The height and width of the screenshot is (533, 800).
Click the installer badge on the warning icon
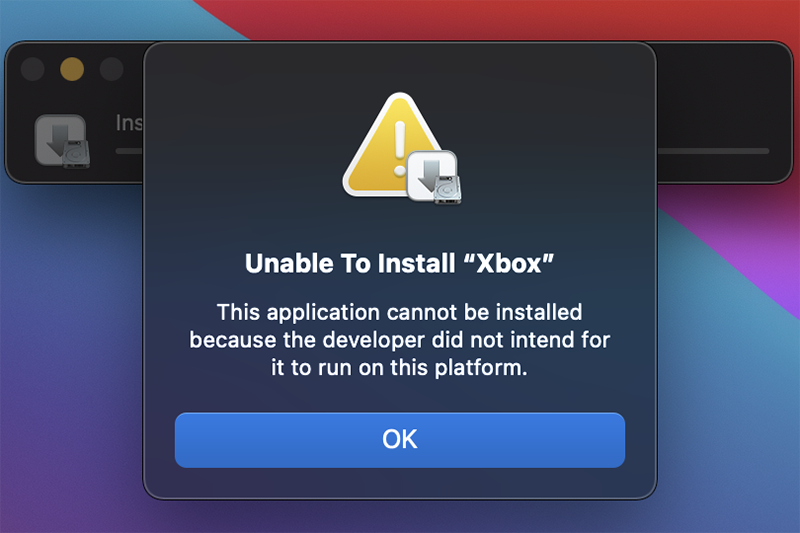pyautogui.click(x=434, y=176)
